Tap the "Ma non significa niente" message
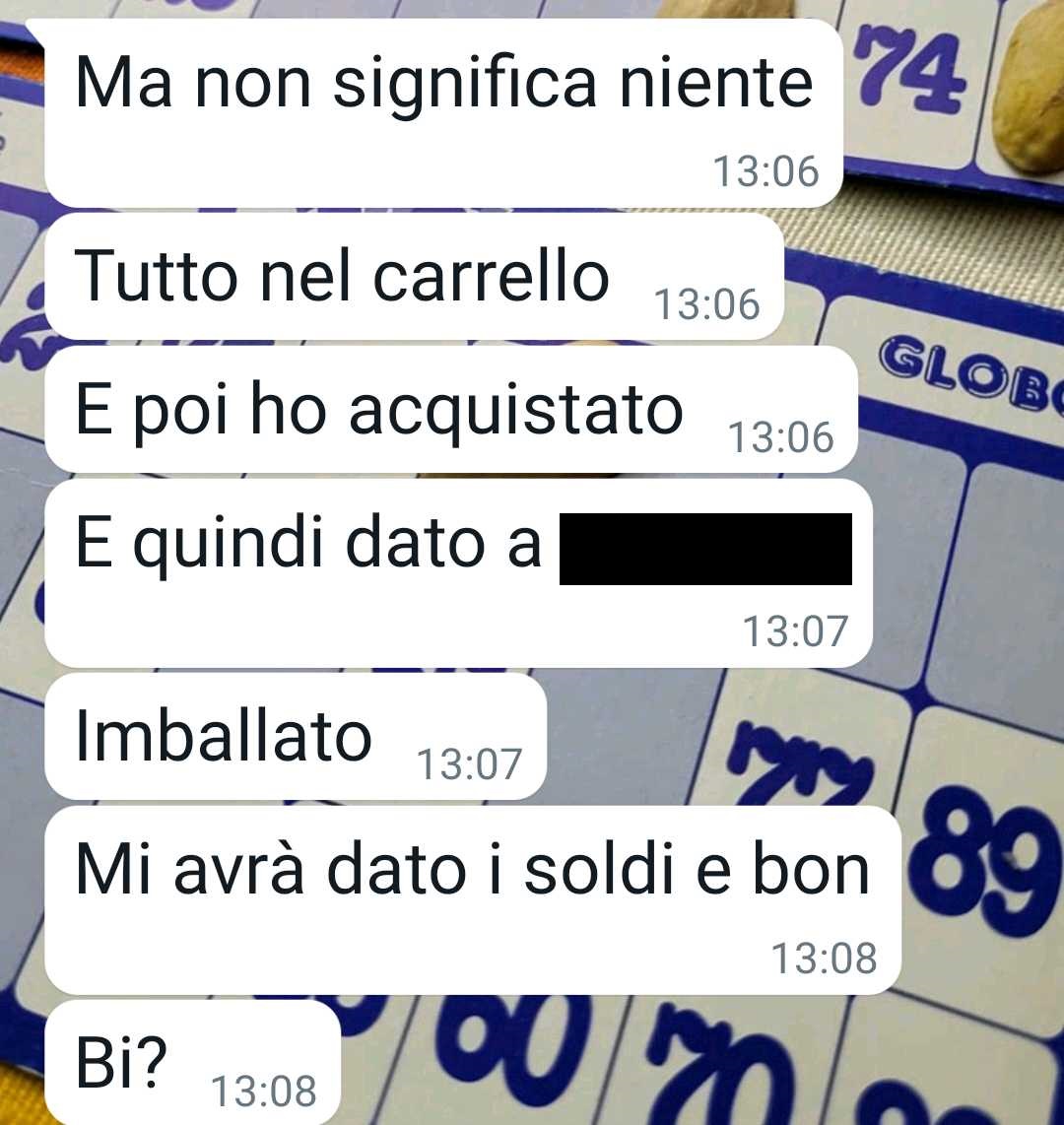Screen dimensions: 1064x1125 (443, 113)
